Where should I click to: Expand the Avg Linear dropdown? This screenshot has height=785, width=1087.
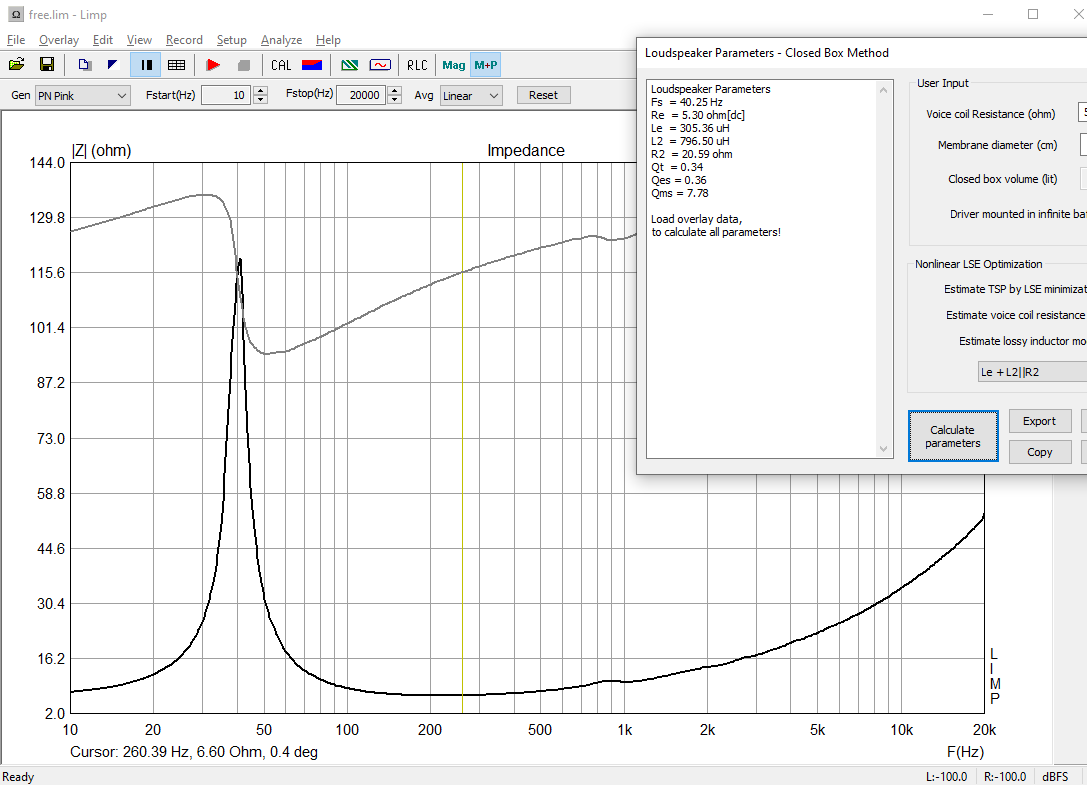pos(471,96)
